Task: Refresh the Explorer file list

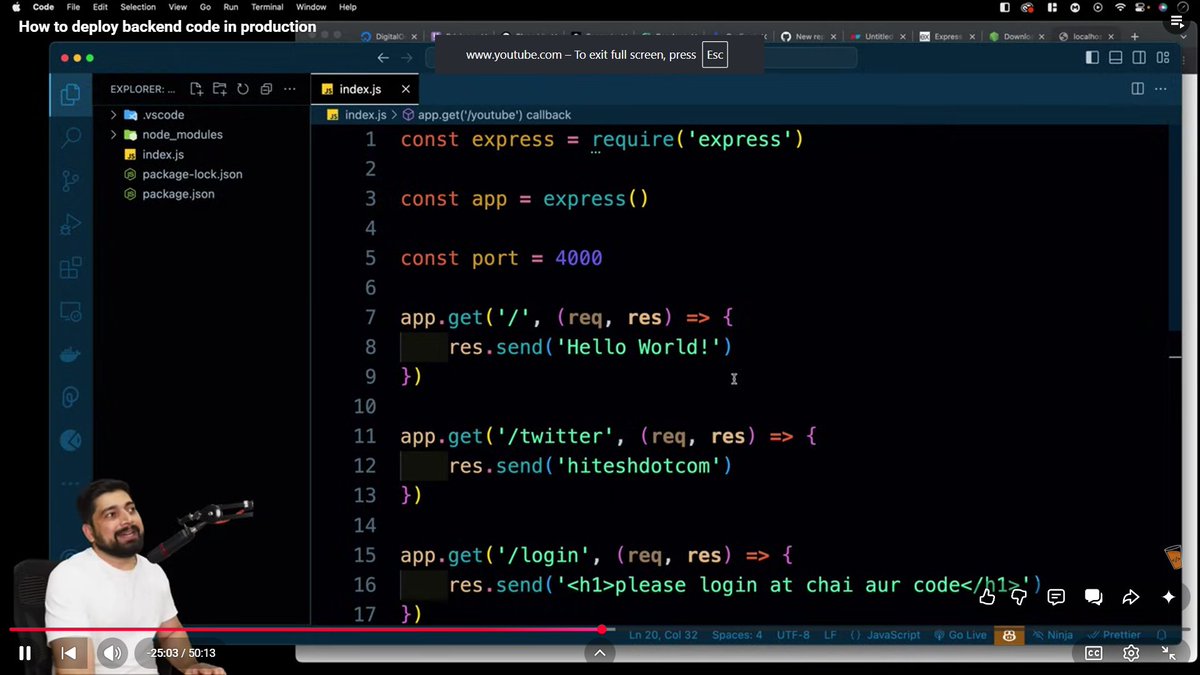Action: (x=243, y=89)
